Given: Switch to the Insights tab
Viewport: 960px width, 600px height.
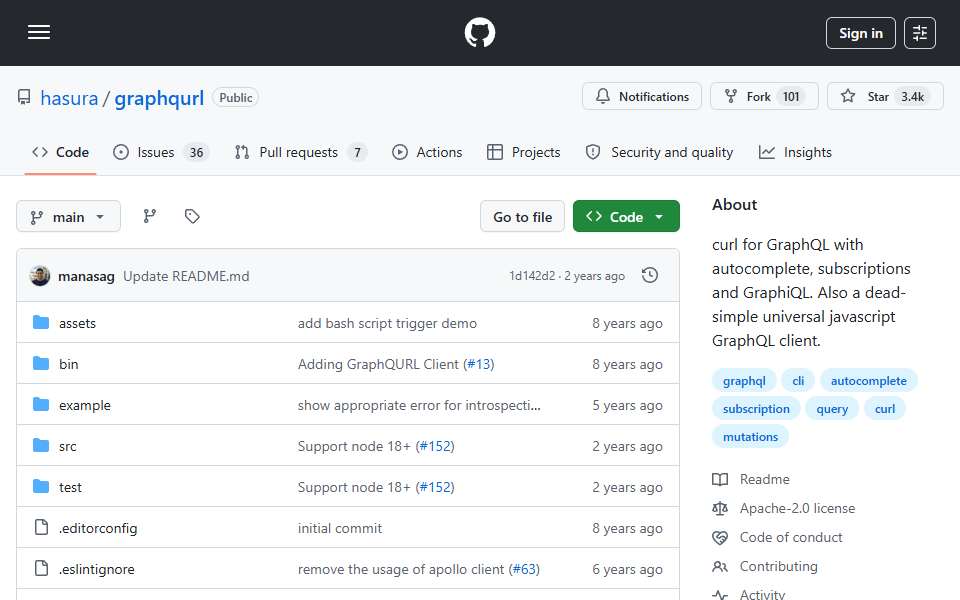Looking at the screenshot, I should (x=795, y=152).
